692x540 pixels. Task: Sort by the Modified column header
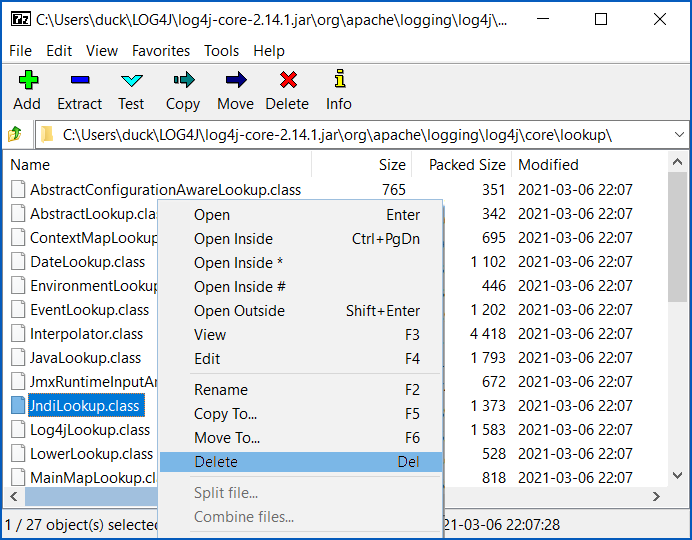pyautogui.click(x=590, y=165)
